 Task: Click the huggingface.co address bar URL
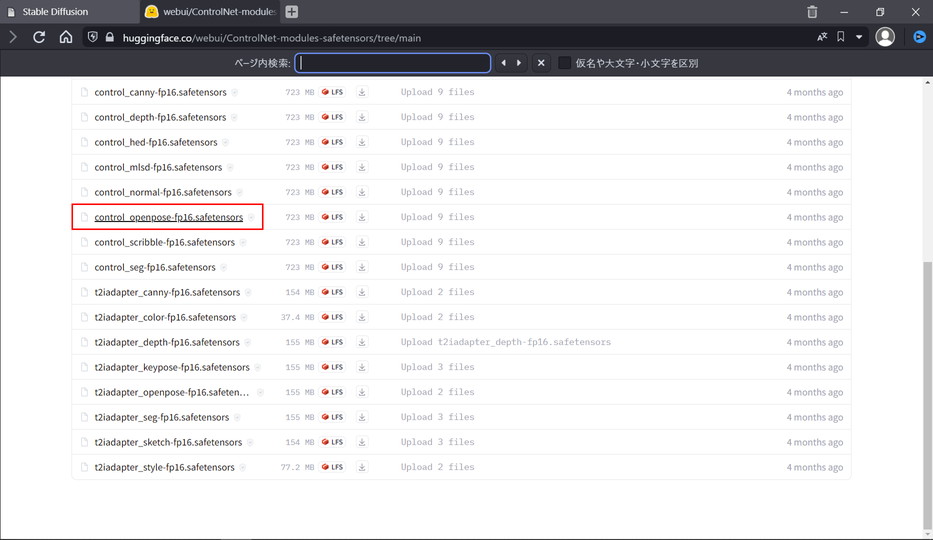coord(272,37)
